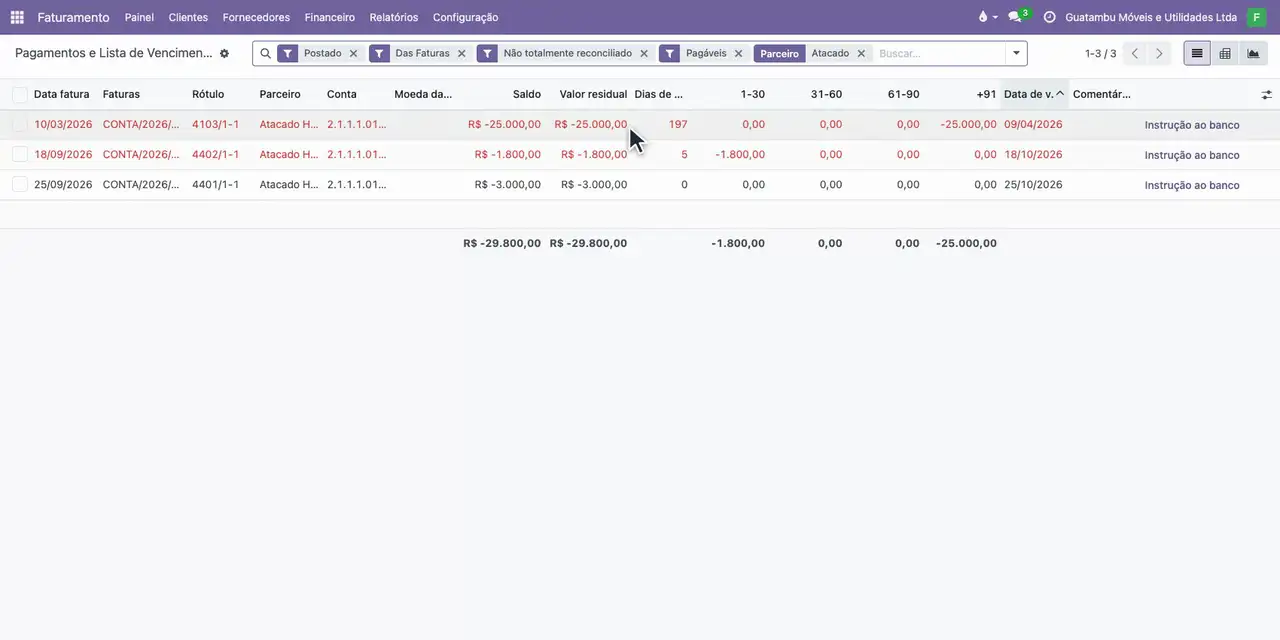This screenshot has width=1280, height=640.
Task: Sort by Data fatura column header
Action: [x=62, y=95]
